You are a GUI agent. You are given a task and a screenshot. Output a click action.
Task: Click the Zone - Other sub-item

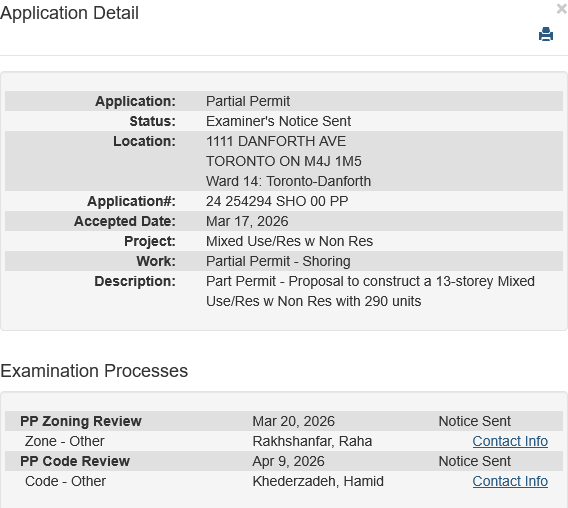pos(64,441)
